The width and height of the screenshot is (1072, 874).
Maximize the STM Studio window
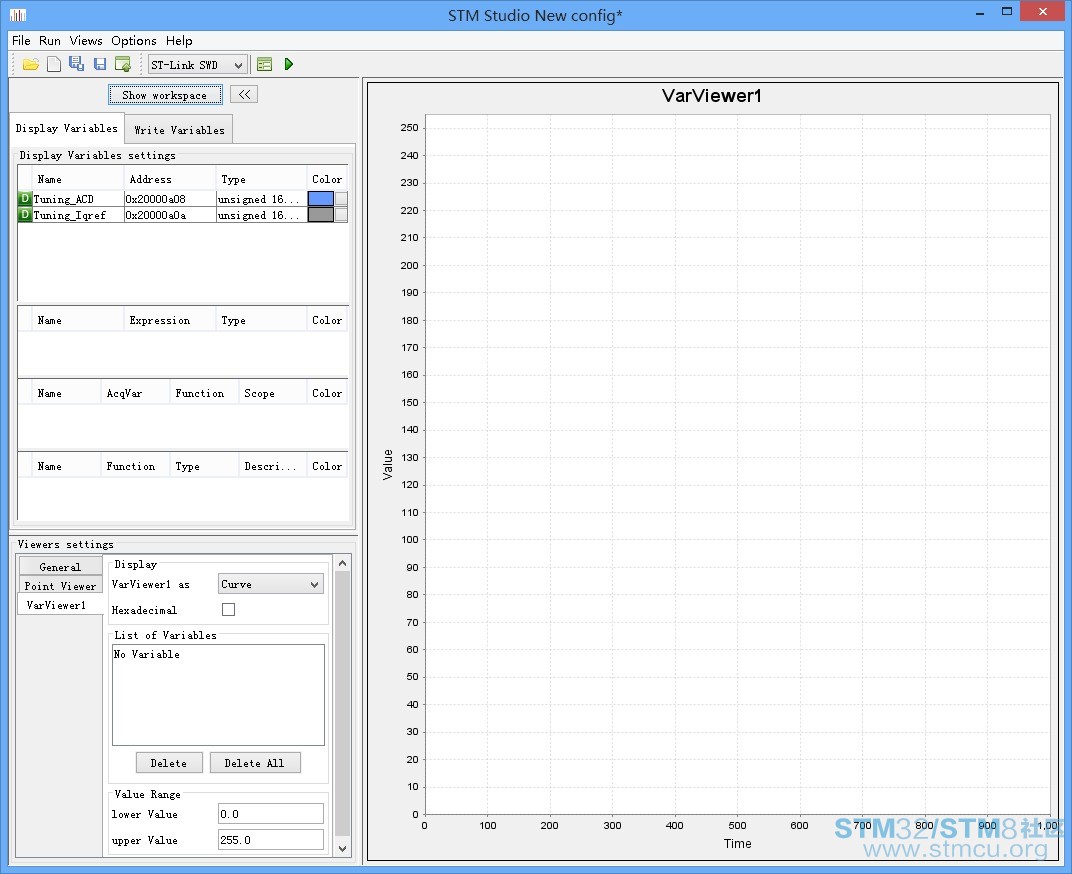click(1007, 12)
